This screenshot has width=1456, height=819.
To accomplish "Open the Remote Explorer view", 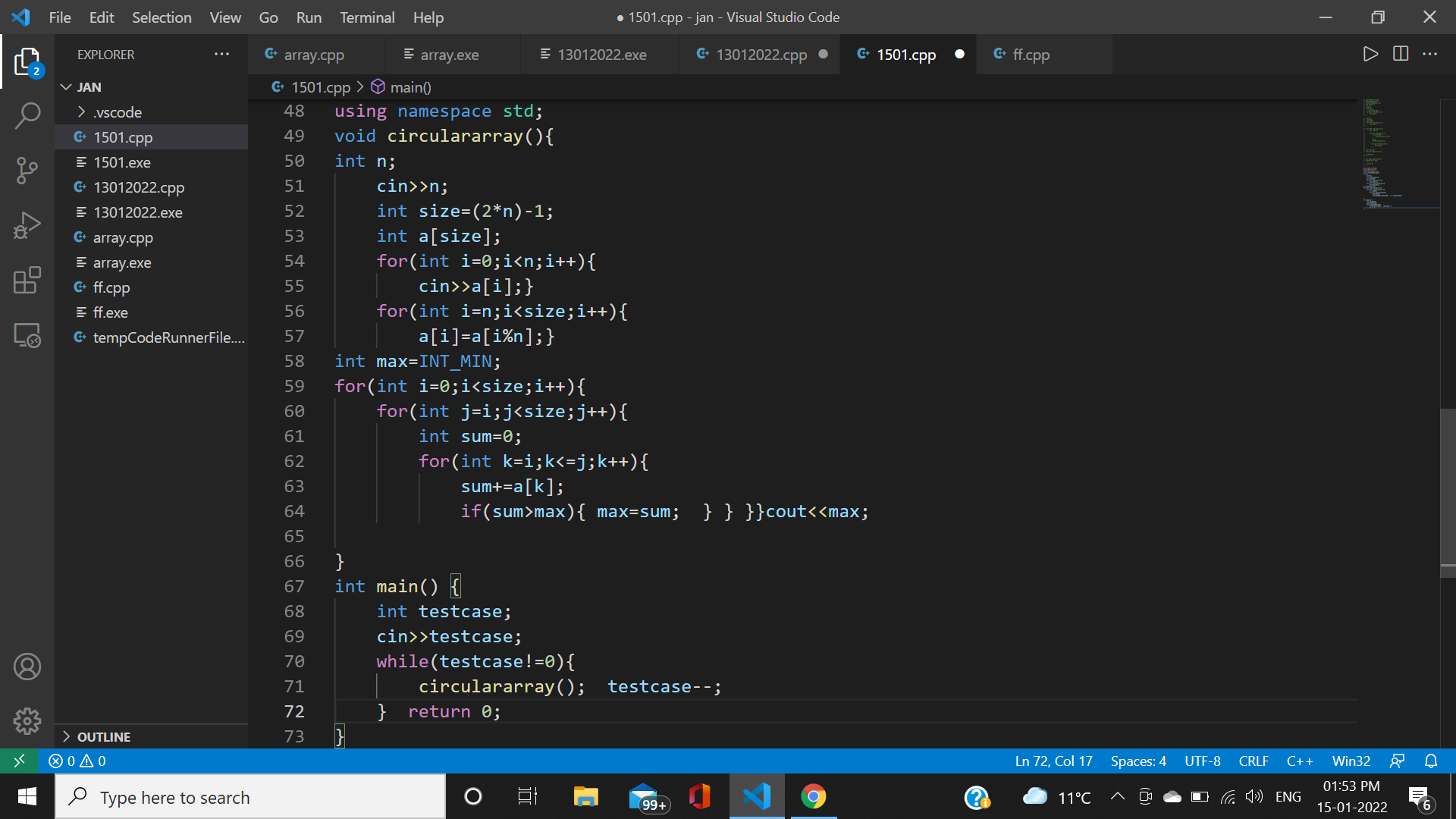I will point(27,335).
